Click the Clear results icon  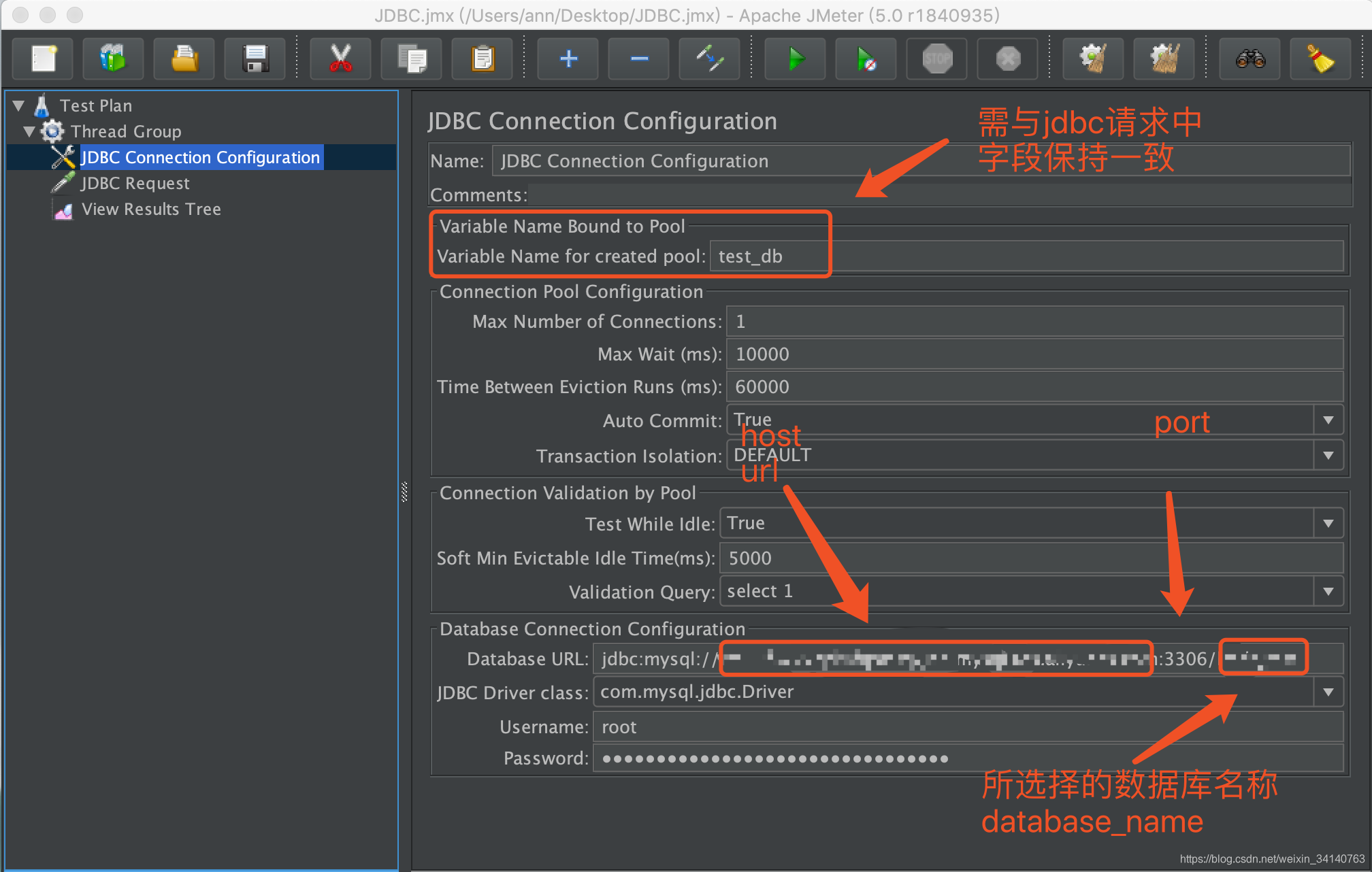[1094, 58]
